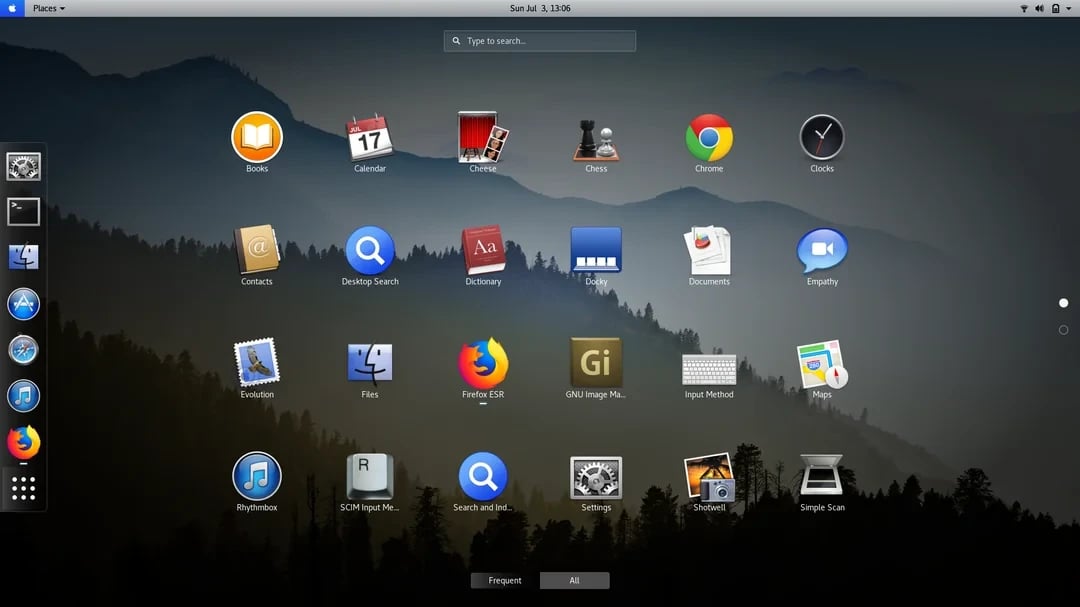Go to the first app page indicator

(1063, 303)
